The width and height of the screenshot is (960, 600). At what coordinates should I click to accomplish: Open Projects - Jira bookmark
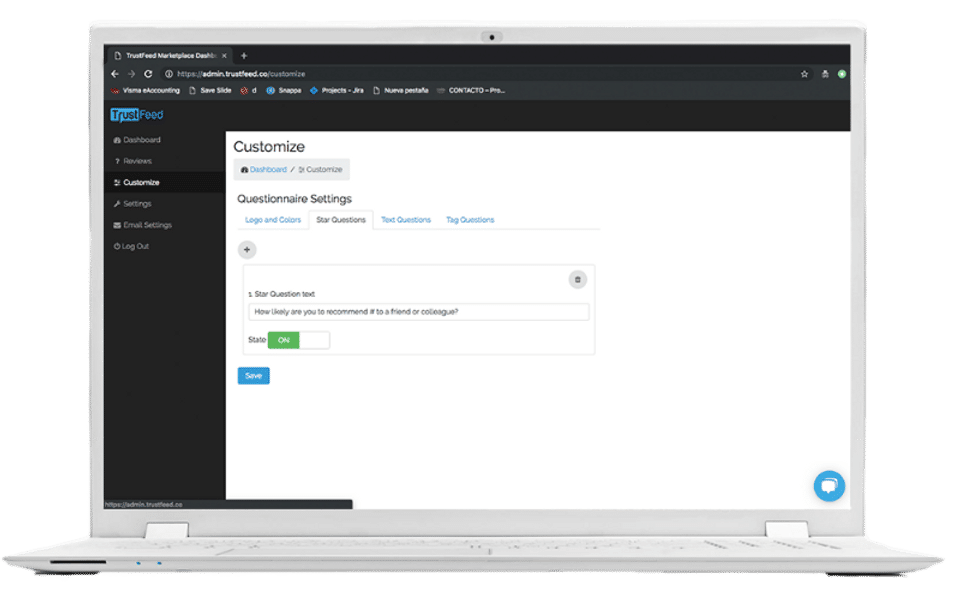pos(337,91)
